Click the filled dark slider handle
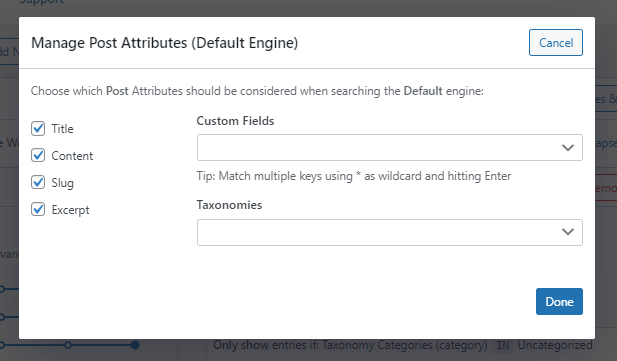The image size is (617, 361). (x=135, y=345)
